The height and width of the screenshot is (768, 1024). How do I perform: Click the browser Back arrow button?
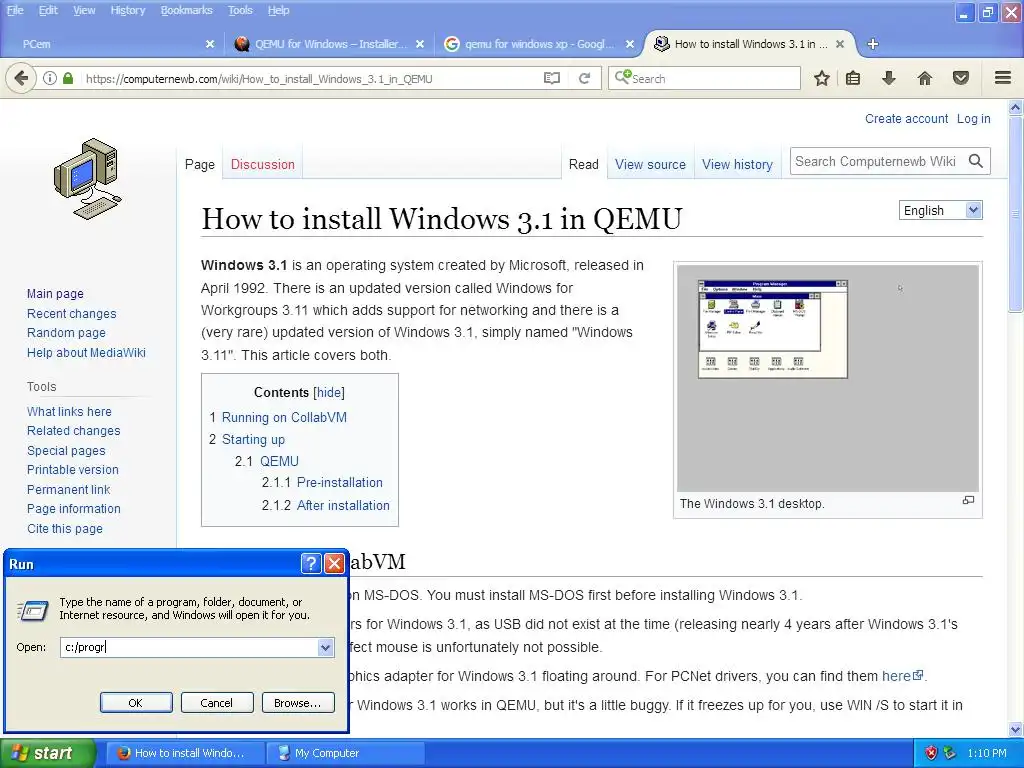(21, 78)
